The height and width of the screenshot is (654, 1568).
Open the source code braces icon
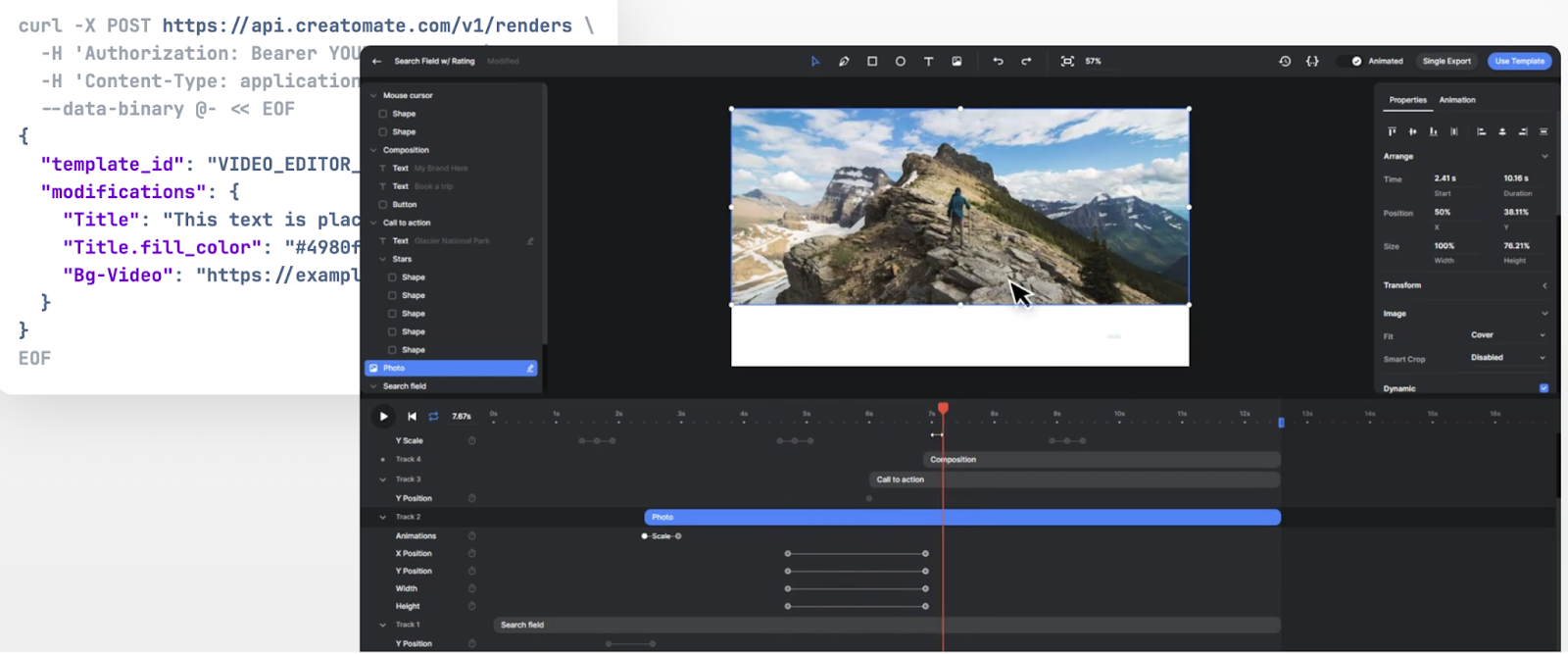coord(1312,61)
